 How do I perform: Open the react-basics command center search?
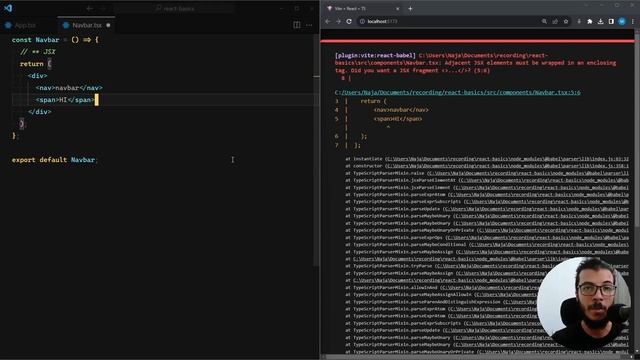click(175, 8)
